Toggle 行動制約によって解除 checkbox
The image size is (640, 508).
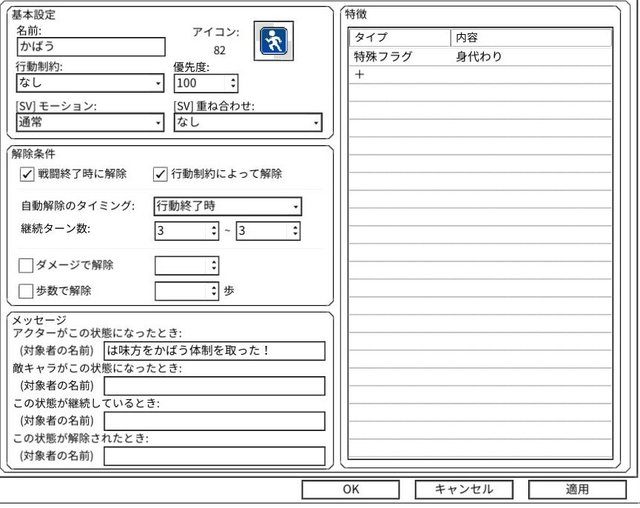(160, 174)
